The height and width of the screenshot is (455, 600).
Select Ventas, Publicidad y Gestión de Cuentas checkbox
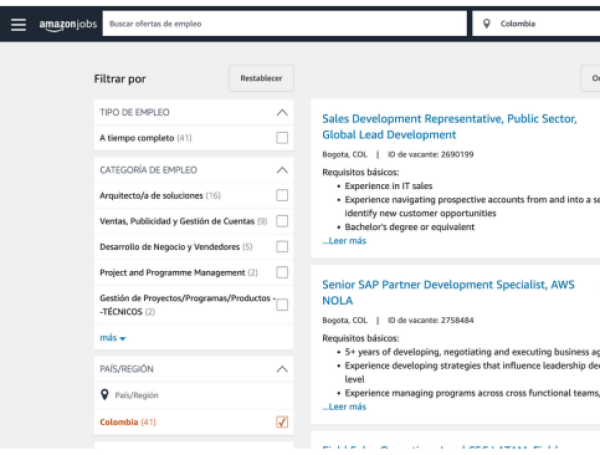coord(282,221)
